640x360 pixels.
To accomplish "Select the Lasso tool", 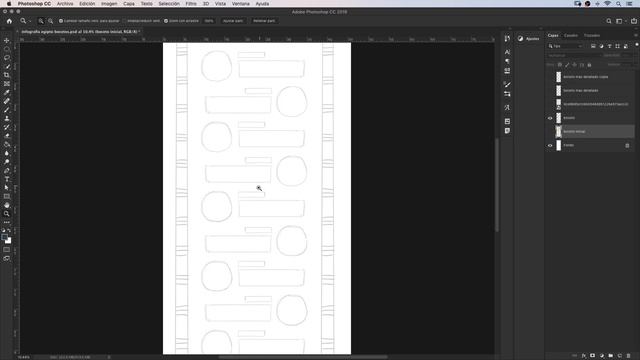I will pyautogui.click(x=7, y=58).
